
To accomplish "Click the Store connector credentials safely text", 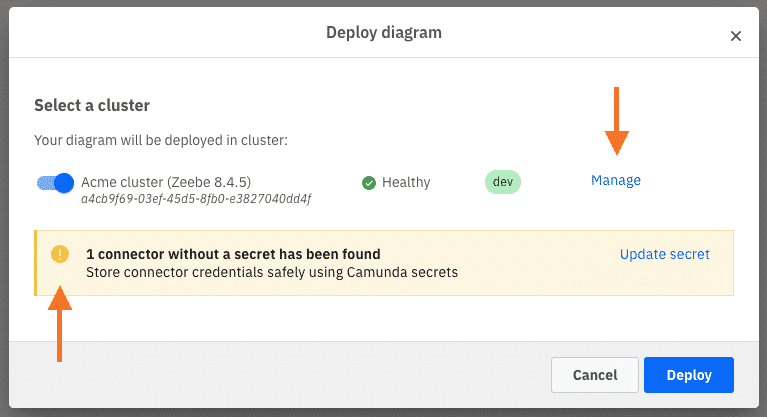I will point(272,272).
